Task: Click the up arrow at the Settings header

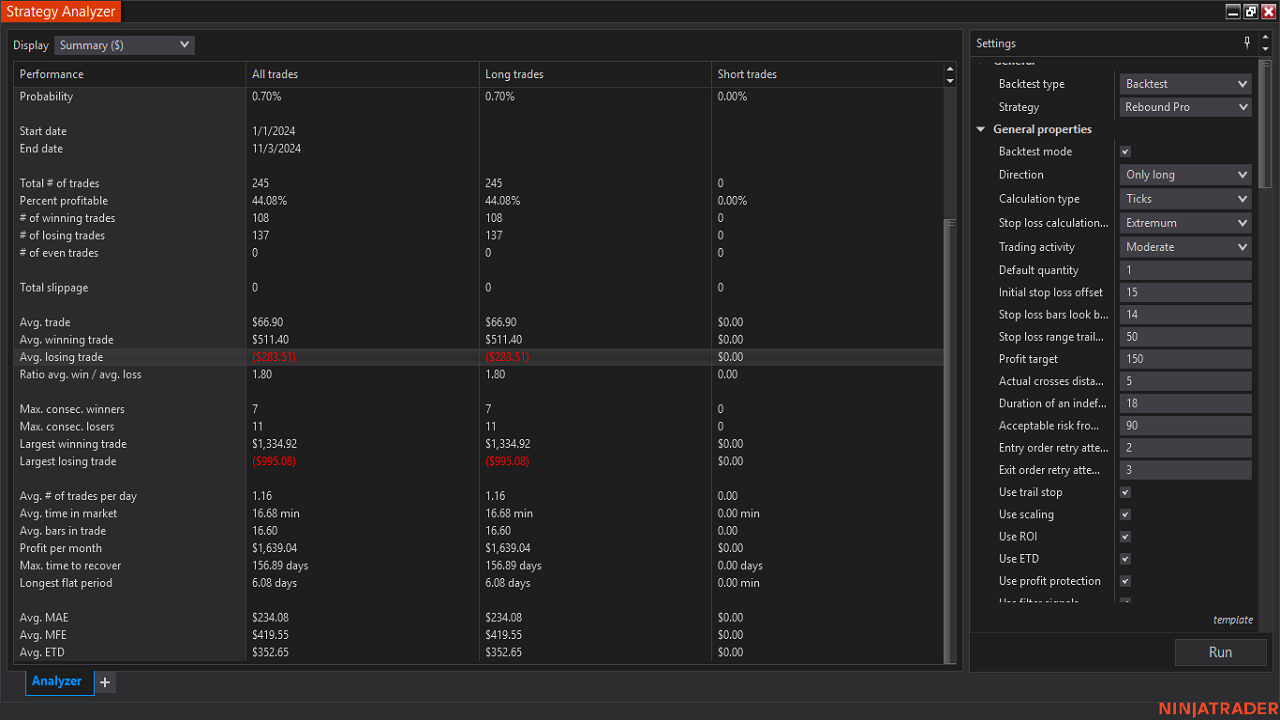Action: [x=1265, y=37]
